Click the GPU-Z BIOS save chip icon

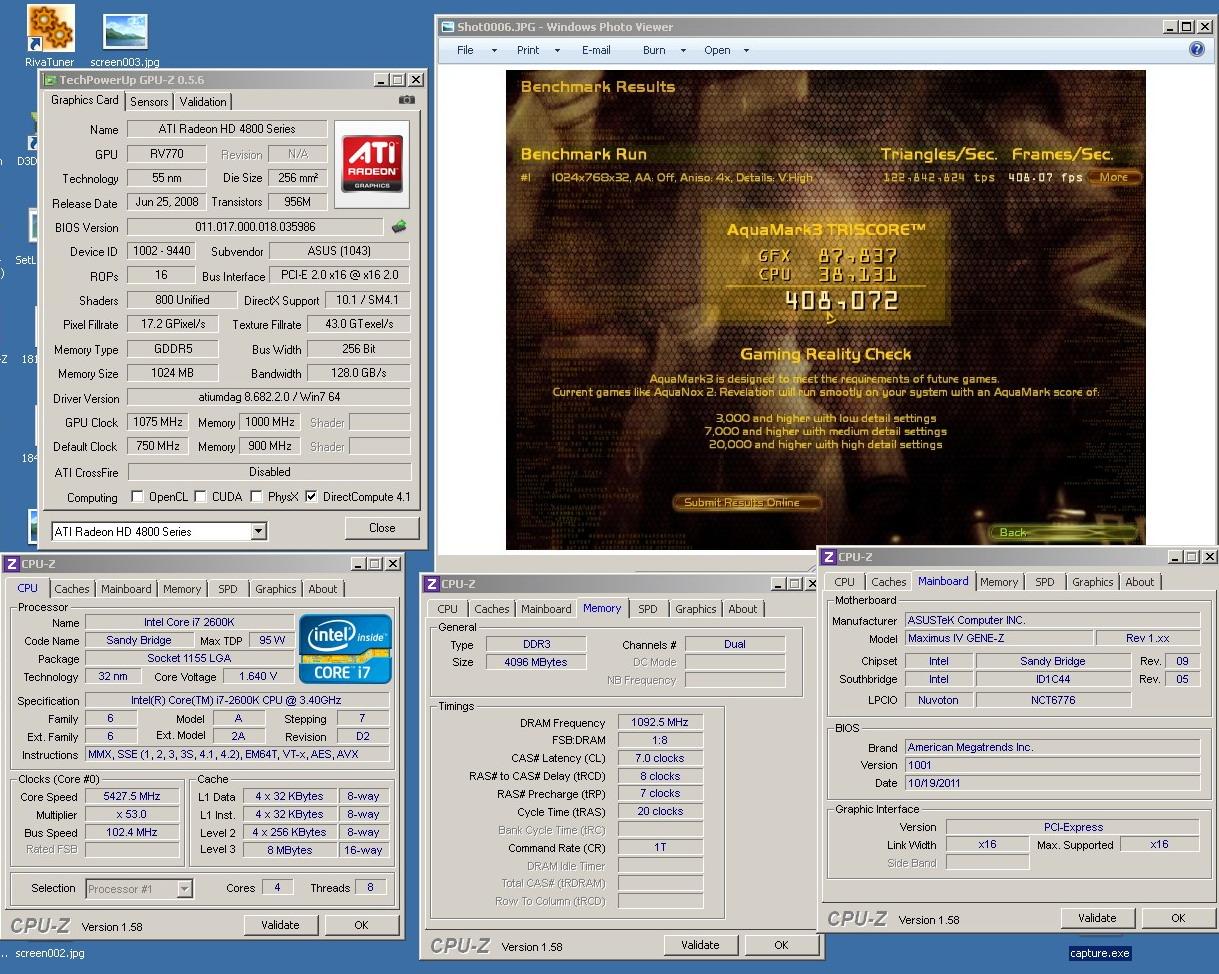399,227
